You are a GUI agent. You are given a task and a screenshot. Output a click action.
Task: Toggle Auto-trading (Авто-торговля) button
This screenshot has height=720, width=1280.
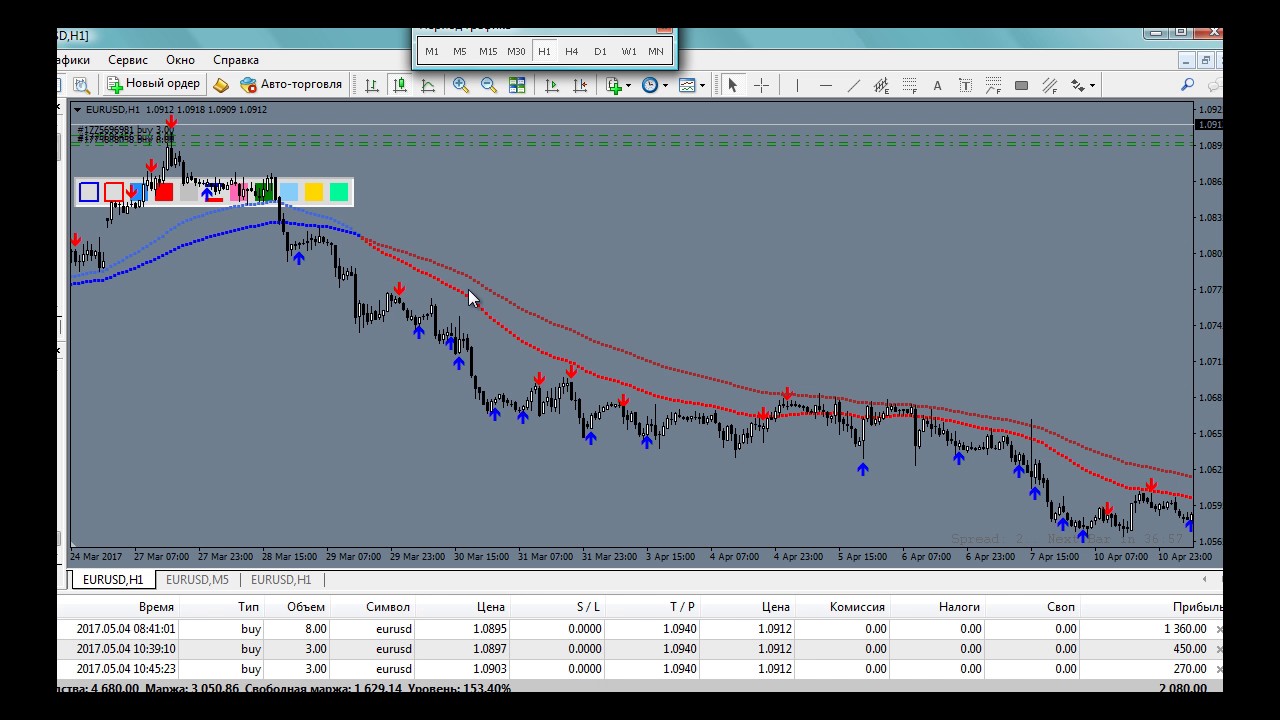point(291,85)
